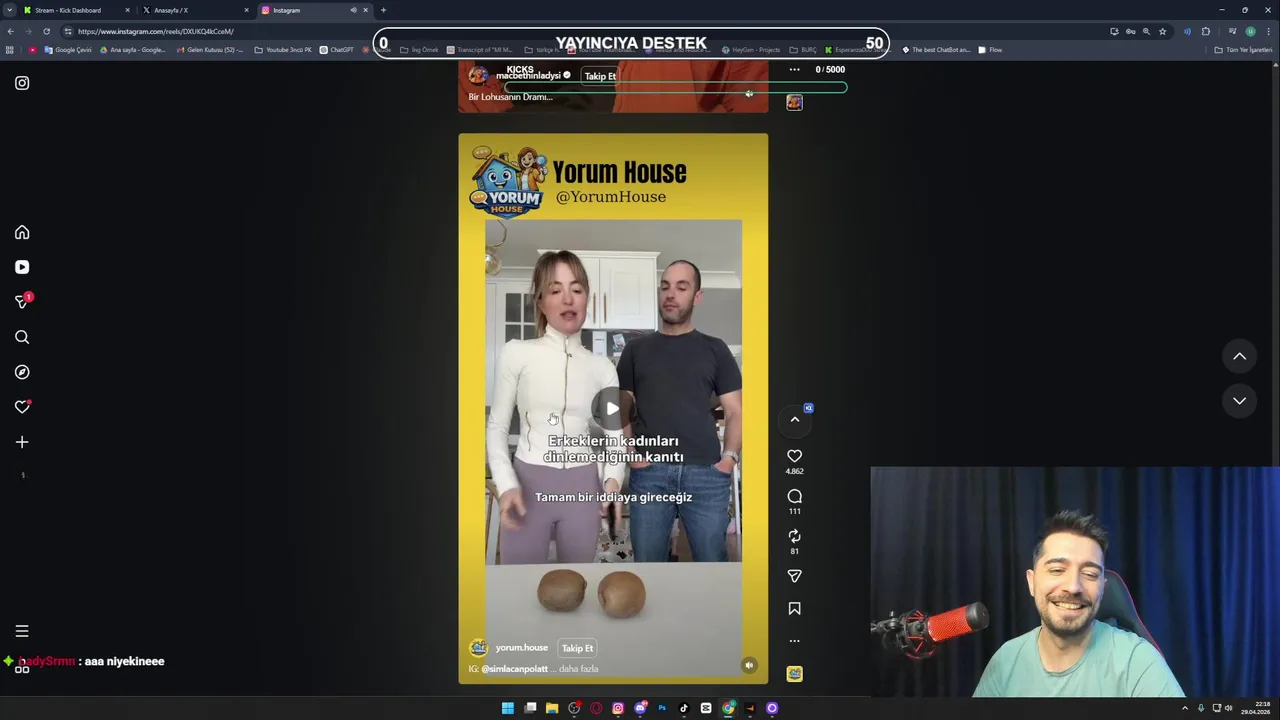Open Messages icon with notification badge

point(22,302)
